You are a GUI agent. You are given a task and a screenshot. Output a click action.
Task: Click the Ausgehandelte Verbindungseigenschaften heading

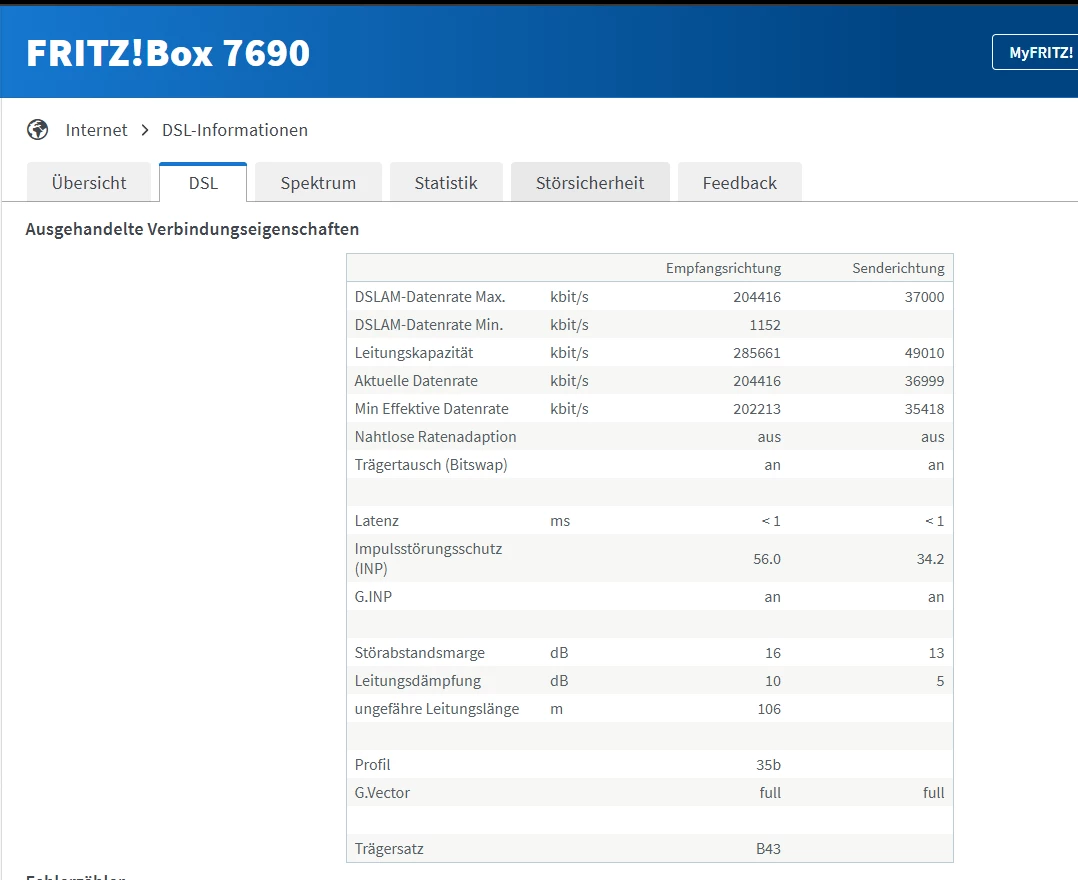(x=192, y=229)
